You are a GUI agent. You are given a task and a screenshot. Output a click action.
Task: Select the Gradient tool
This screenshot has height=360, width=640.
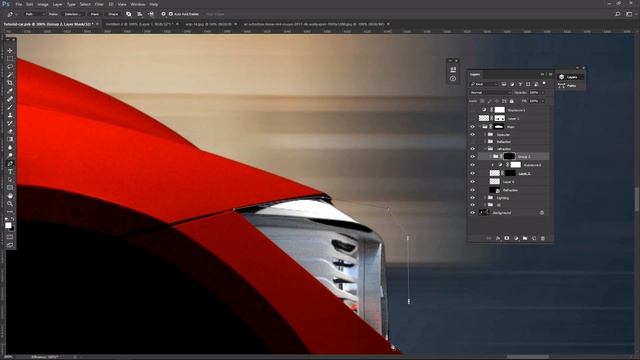[x=10, y=139]
